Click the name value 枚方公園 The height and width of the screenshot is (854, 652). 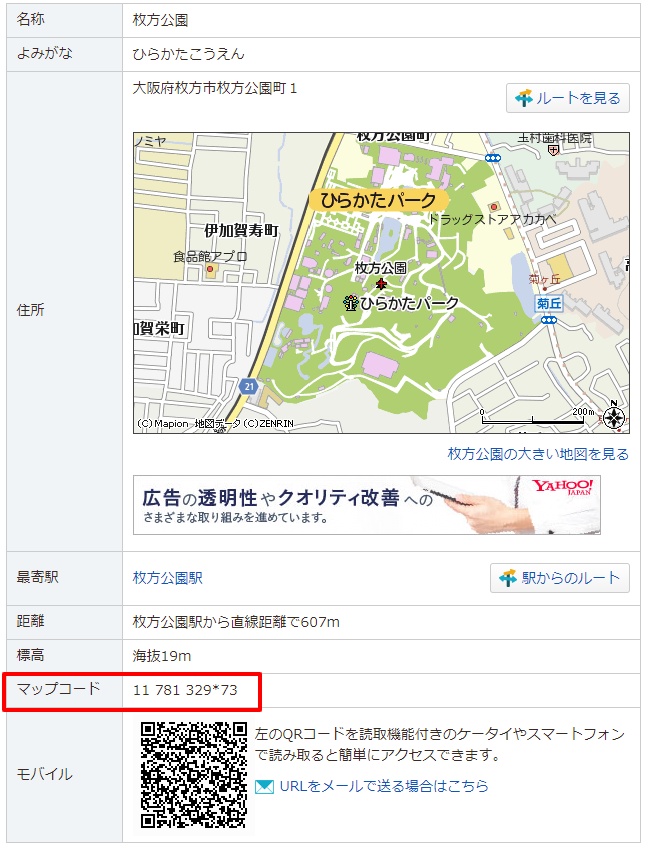click(161, 20)
